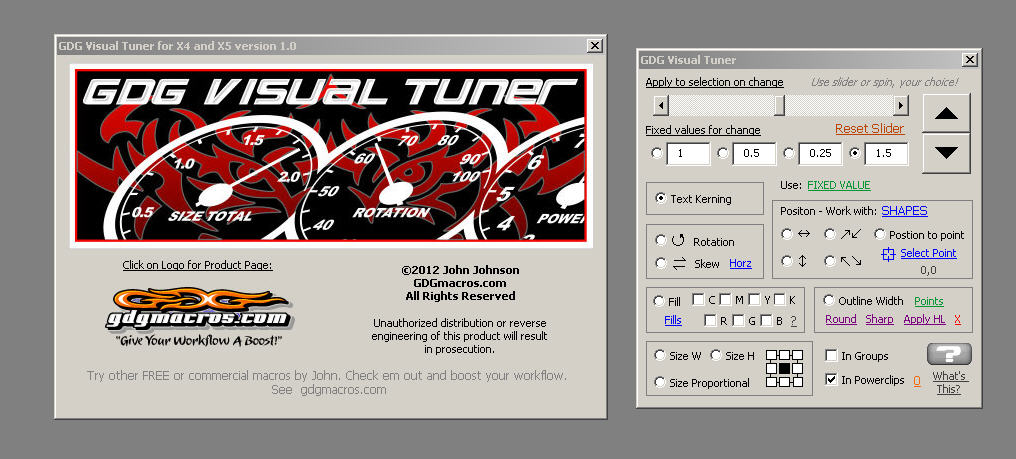Select the outward diagonal arrows radio button
Viewport: 1016px width, 459px height.
click(x=829, y=261)
